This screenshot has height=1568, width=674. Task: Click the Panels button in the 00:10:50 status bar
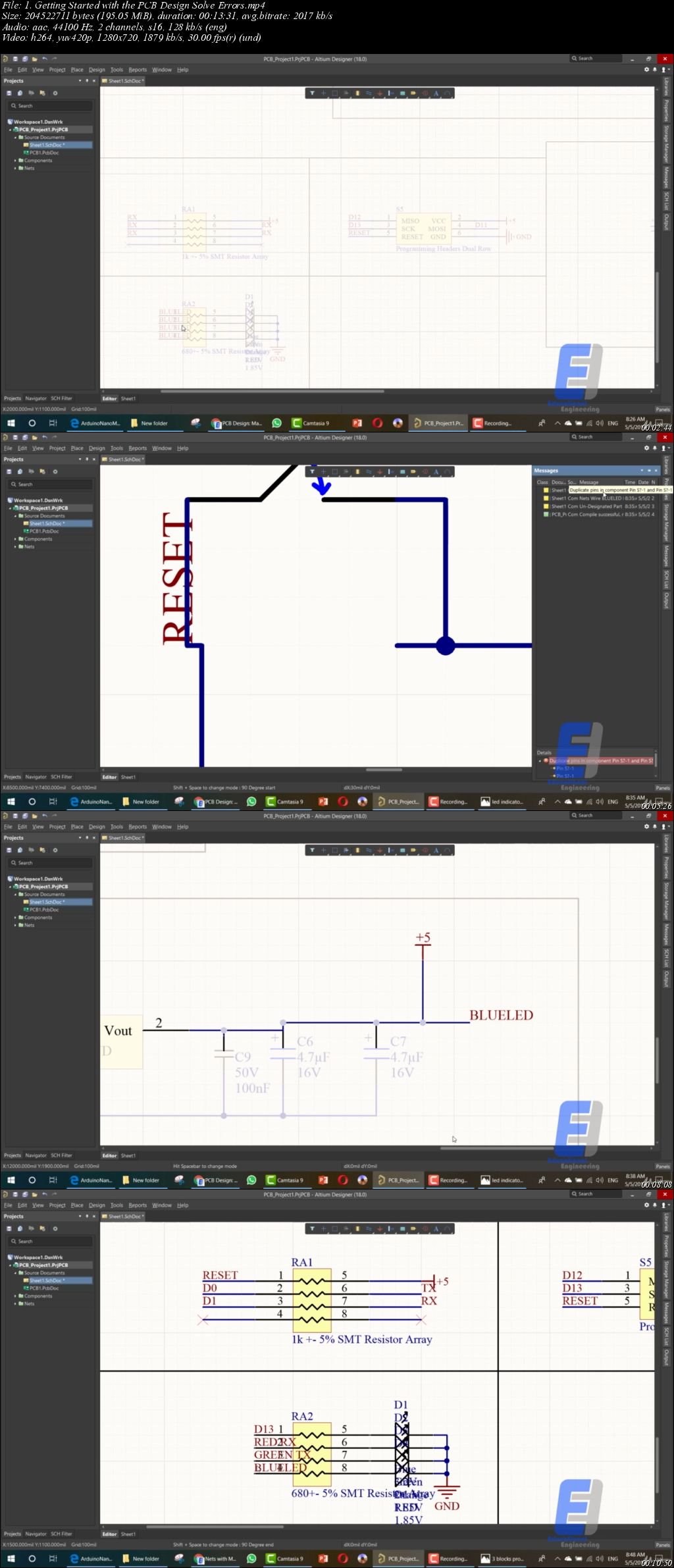click(x=663, y=1545)
